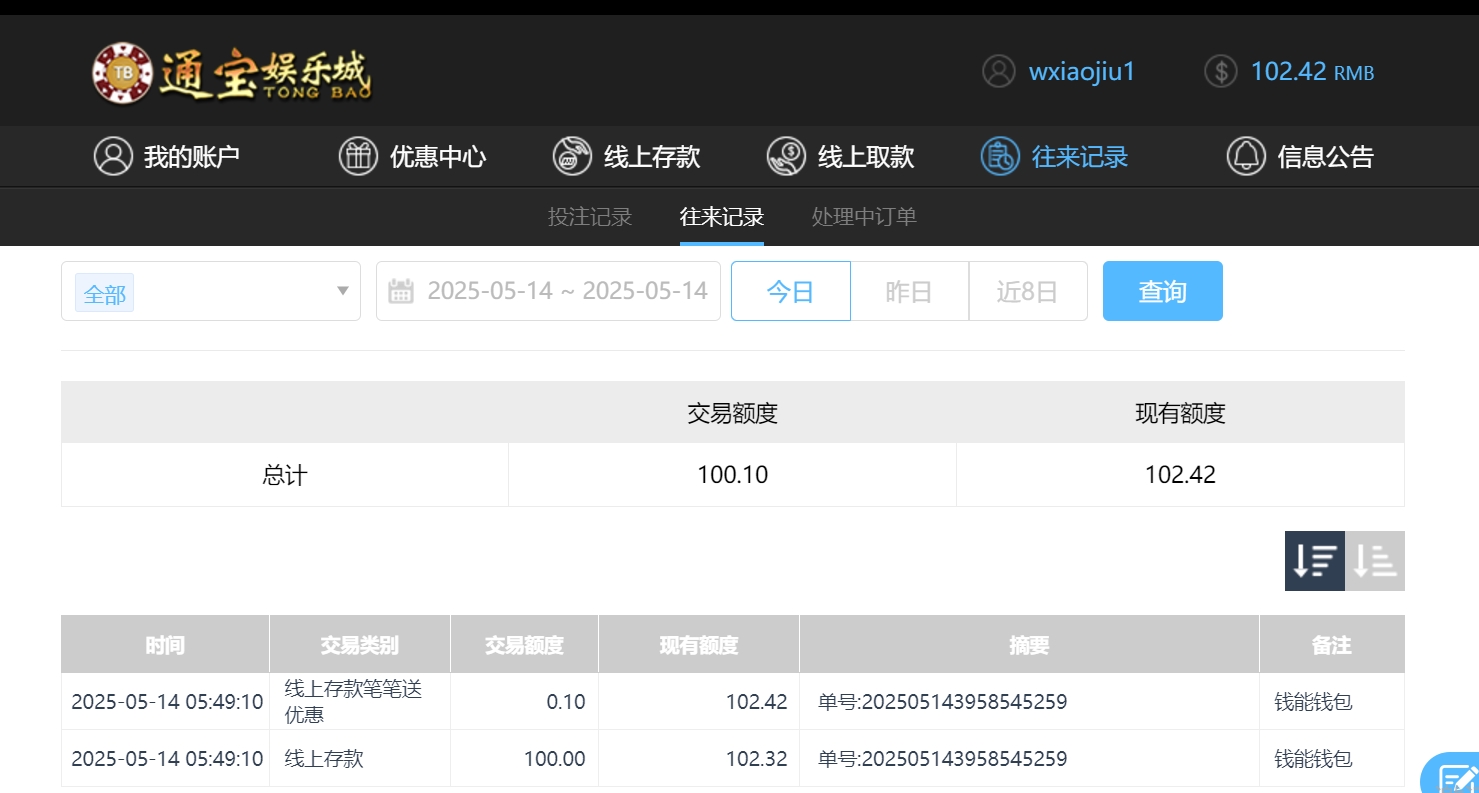Viewport: 1479px width, 793px height.
Task: Click the Tong Bao casino logo
Action: (x=231, y=72)
